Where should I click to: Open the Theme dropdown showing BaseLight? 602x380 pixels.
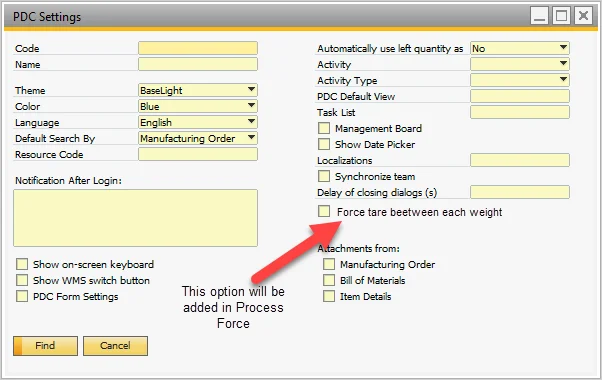[x=198, y=90]
